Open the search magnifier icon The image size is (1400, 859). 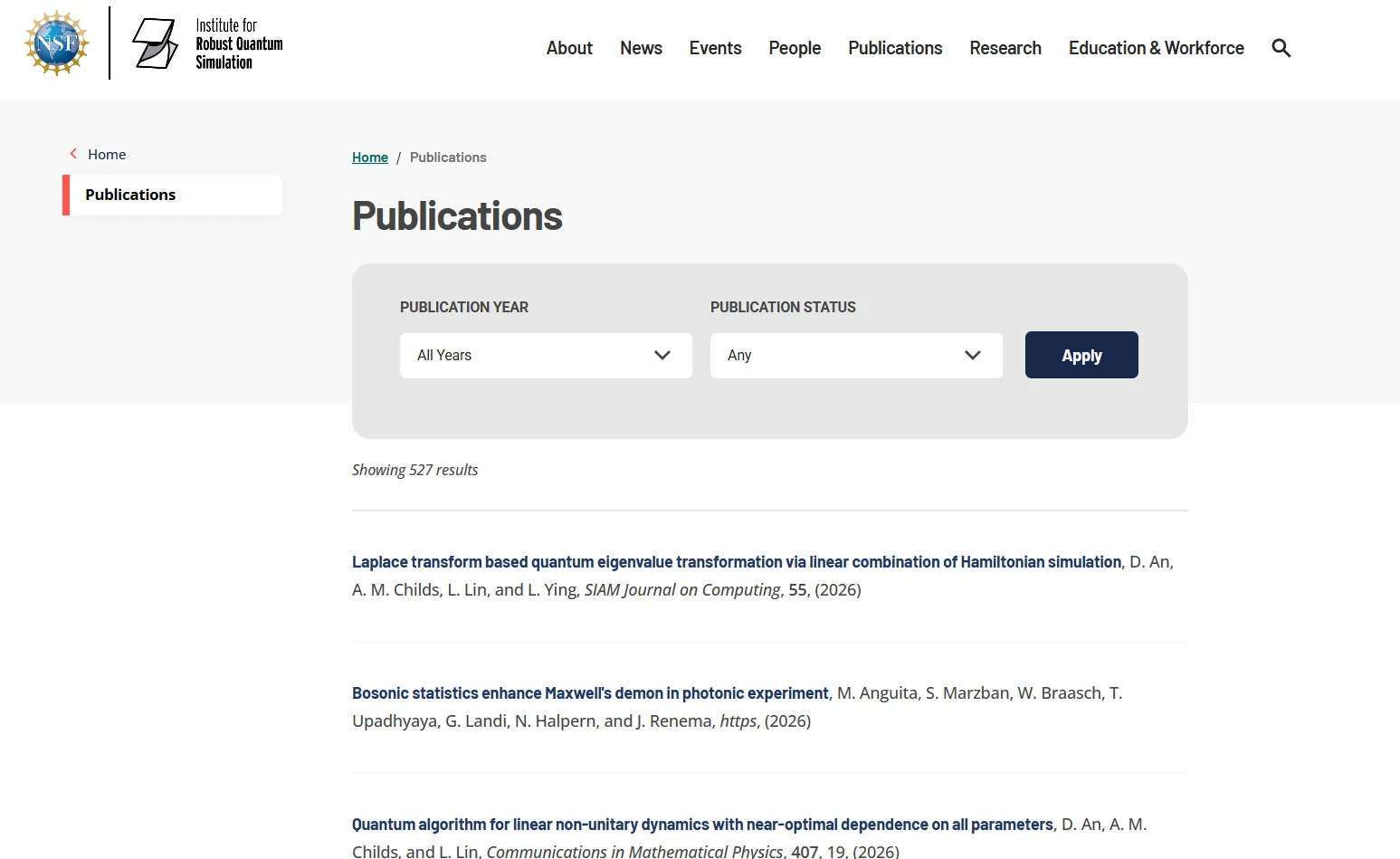tap(1281, 48)
